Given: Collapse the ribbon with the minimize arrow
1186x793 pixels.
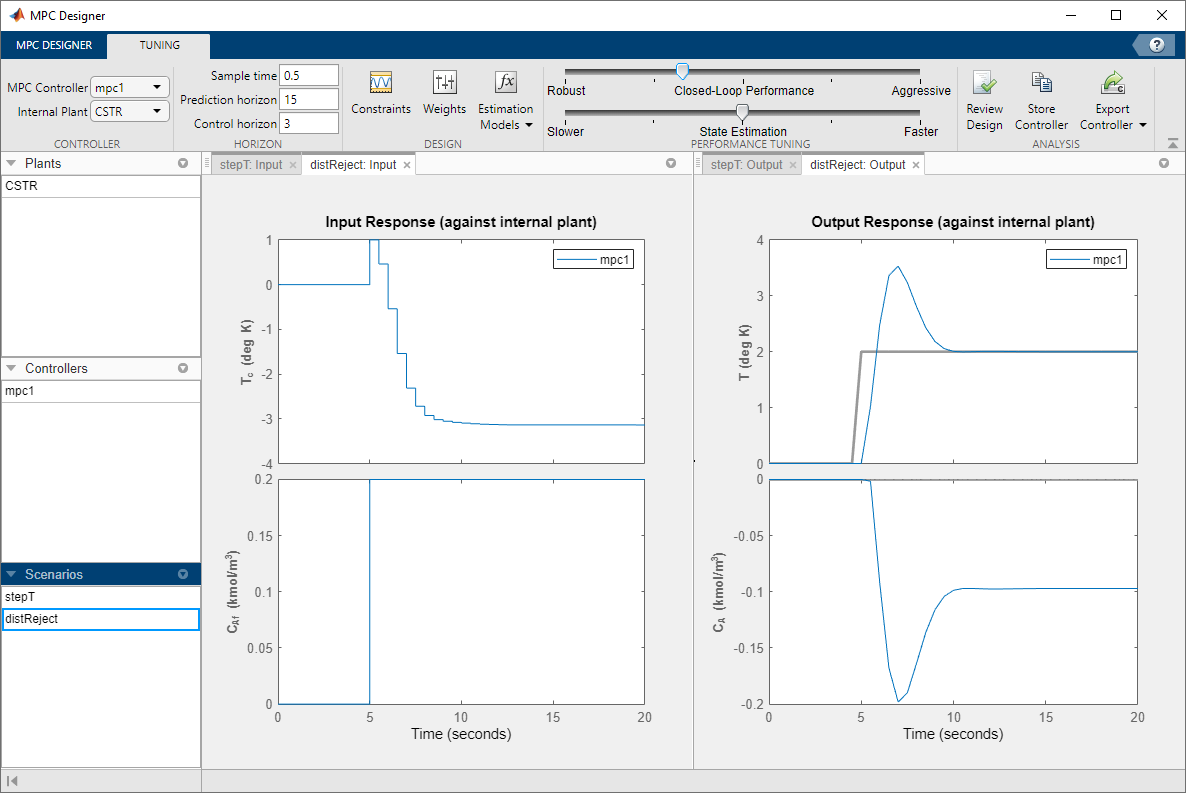Looking at the screenshot, I should click(x=1172, y=143).
